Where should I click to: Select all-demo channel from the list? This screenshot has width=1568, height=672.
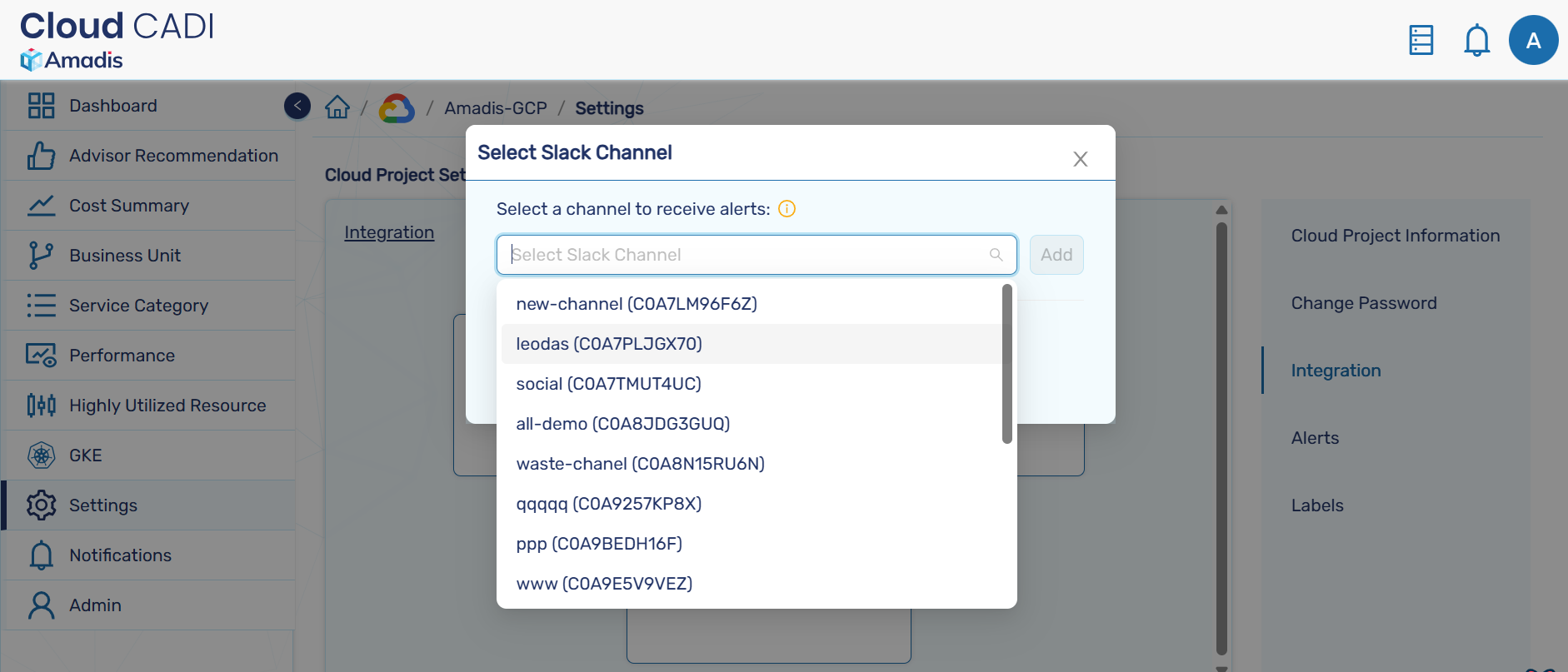pos(622,424)
